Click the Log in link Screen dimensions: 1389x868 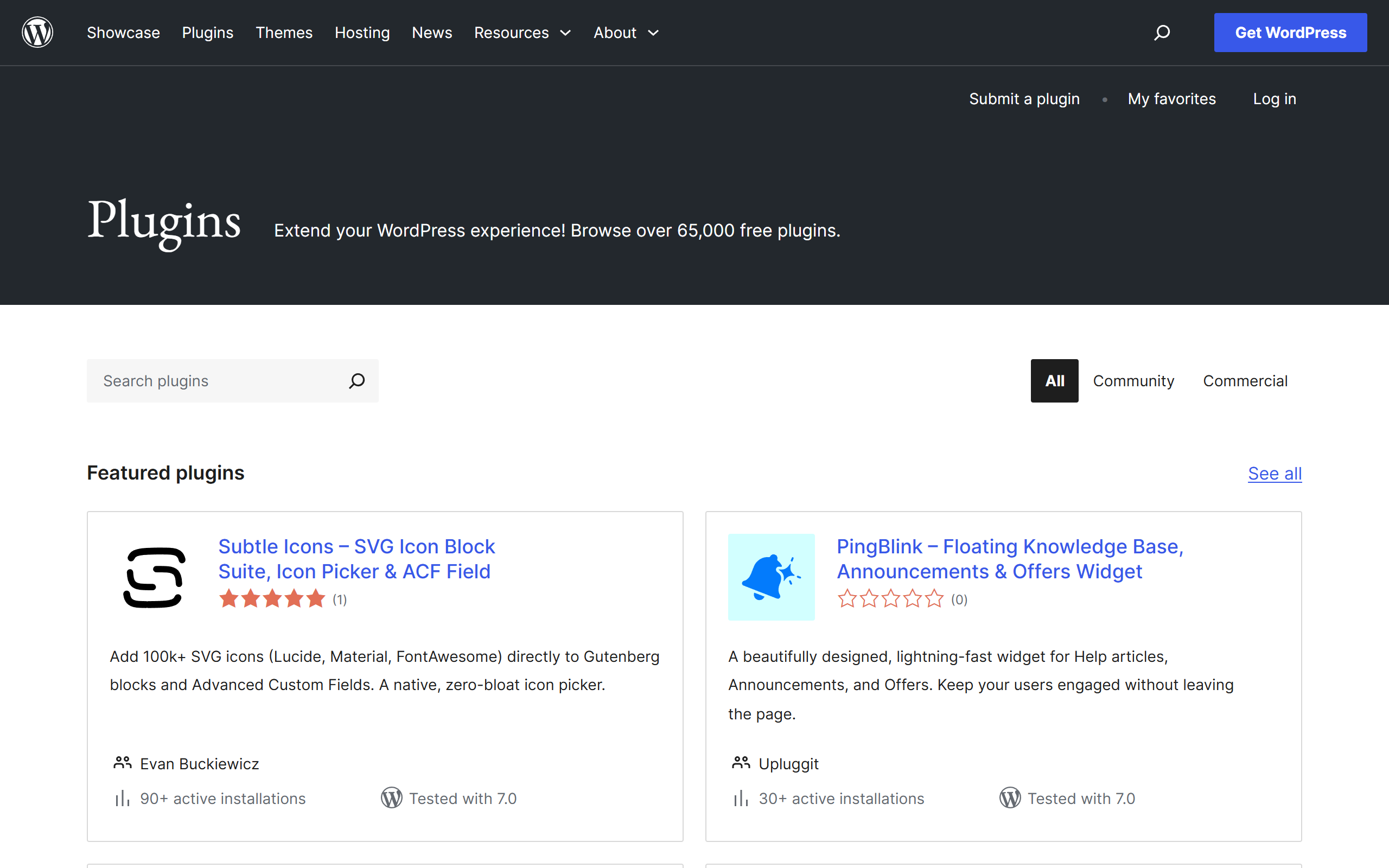[x=1274, y=99]
